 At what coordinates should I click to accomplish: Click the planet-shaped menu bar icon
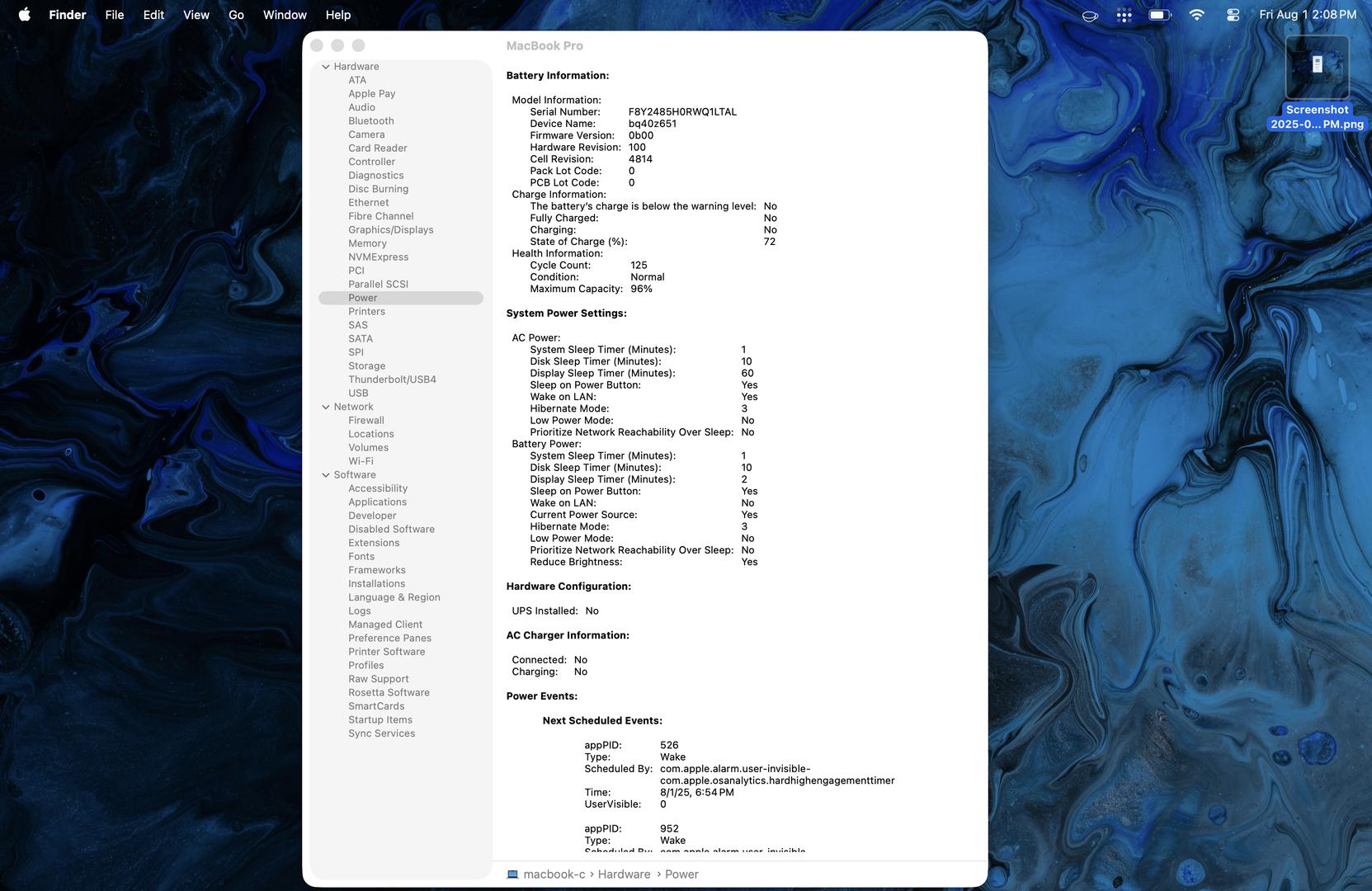coord(1090,15)
